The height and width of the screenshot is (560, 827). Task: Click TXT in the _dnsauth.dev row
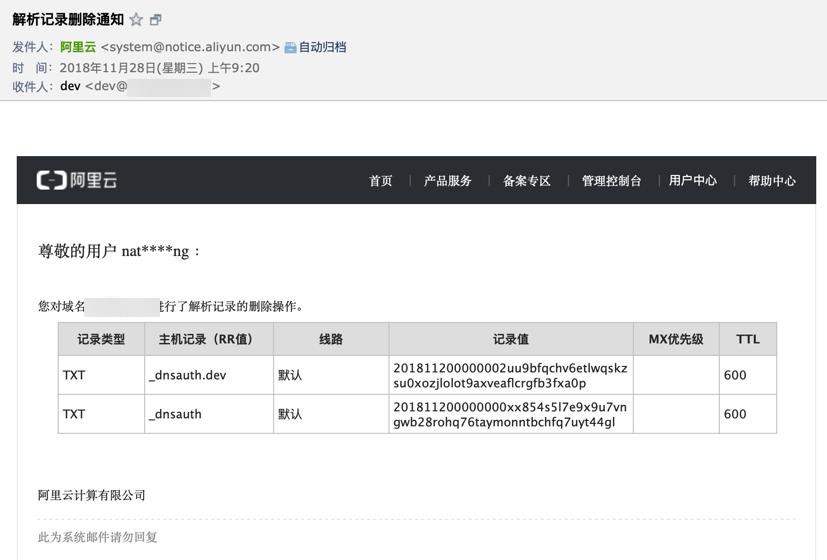click(x=74, y=375)
